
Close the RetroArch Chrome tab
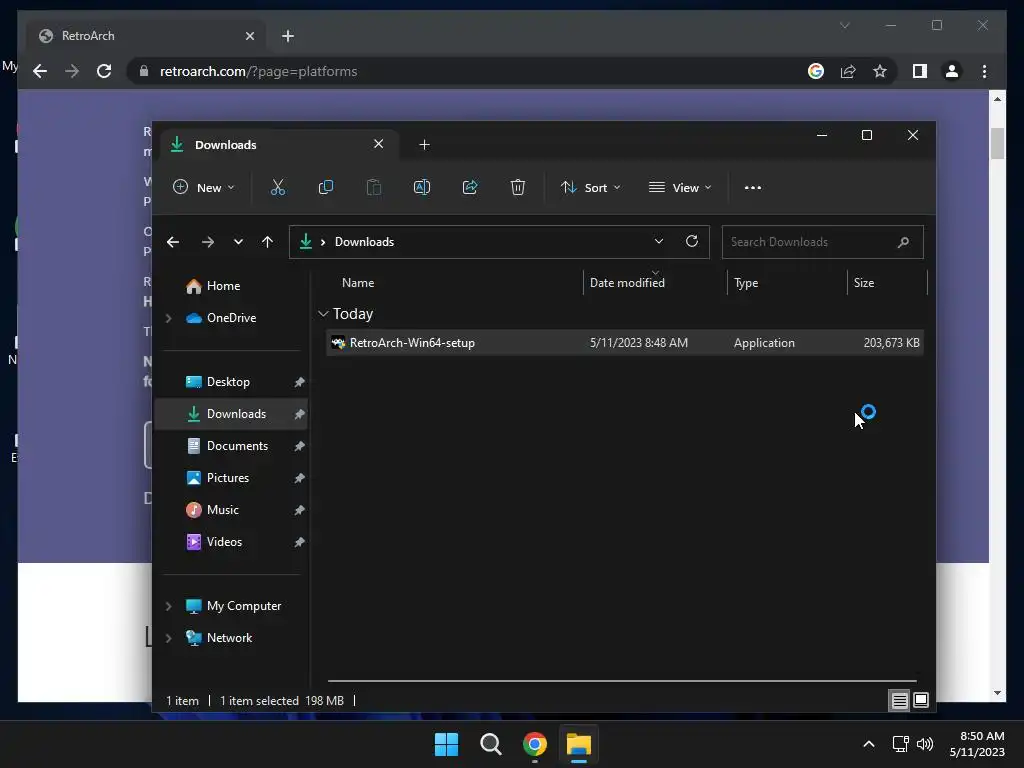coord(249,36)
